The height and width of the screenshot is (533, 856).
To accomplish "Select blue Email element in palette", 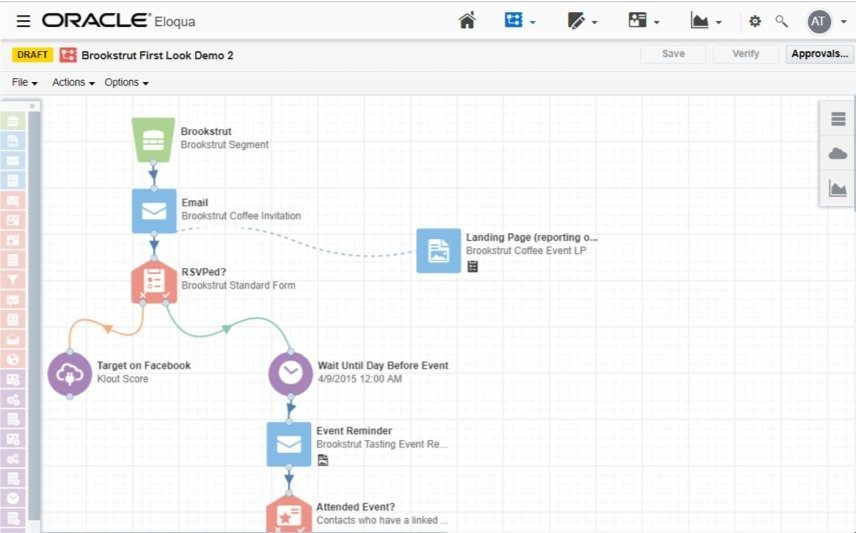I will pos(13,161).
